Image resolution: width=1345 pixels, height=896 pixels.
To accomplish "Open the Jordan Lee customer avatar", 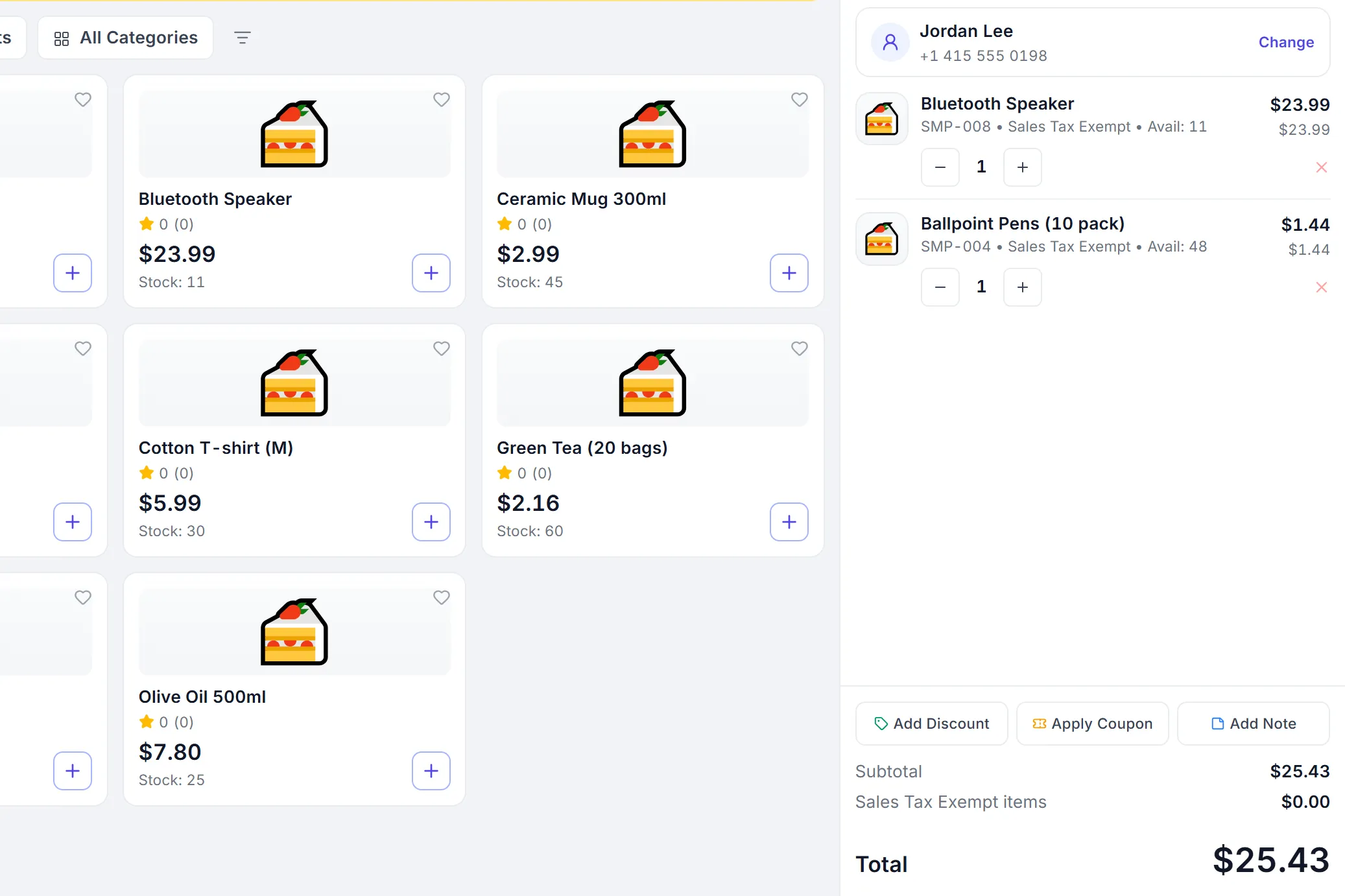I will point(890,42).
